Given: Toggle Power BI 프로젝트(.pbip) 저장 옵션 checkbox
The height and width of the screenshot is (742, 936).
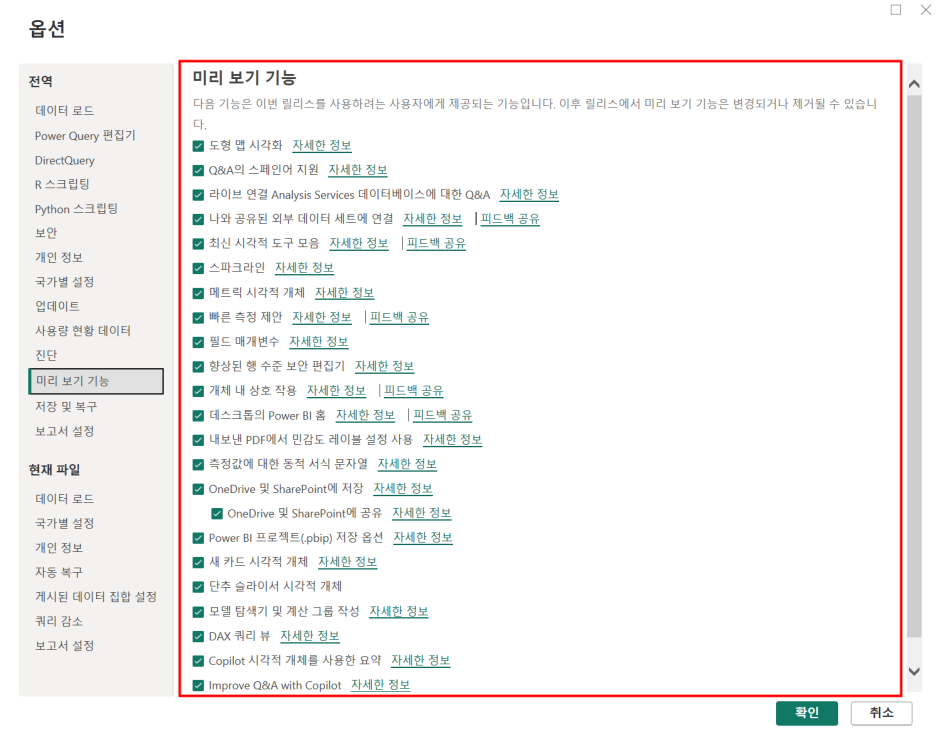Looking at the screenshot, I should click(x=198, y=538).
